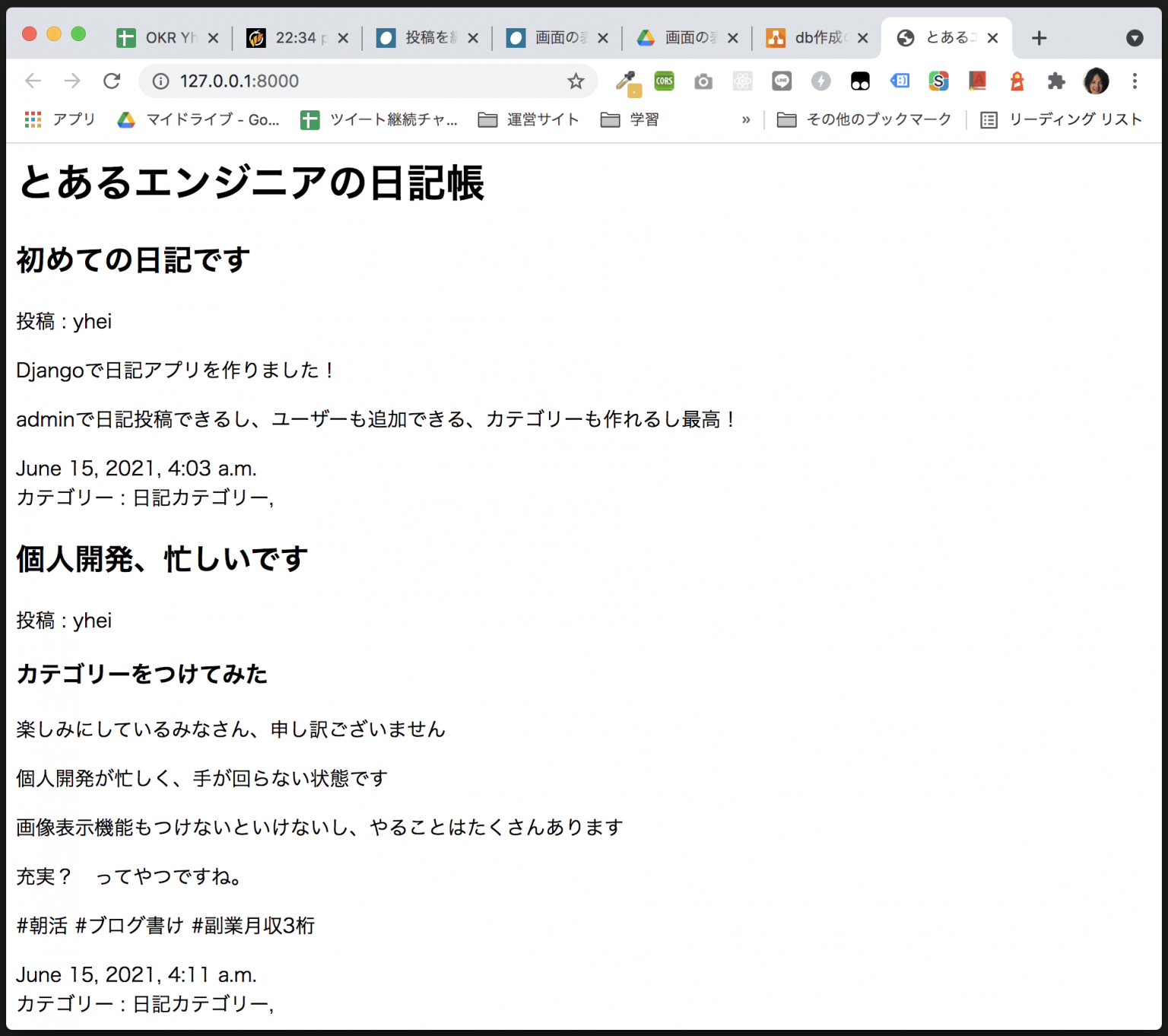Click inside the address bar

(304, 81)
